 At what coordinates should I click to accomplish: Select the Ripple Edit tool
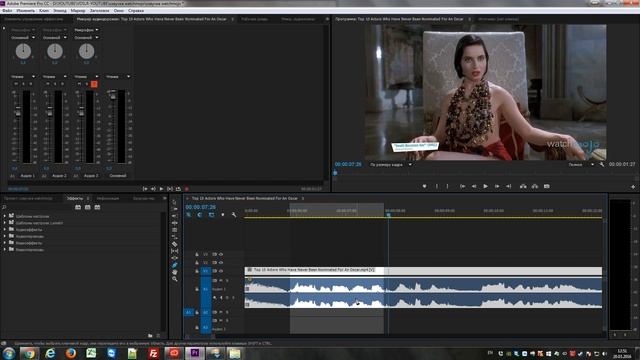175,216
